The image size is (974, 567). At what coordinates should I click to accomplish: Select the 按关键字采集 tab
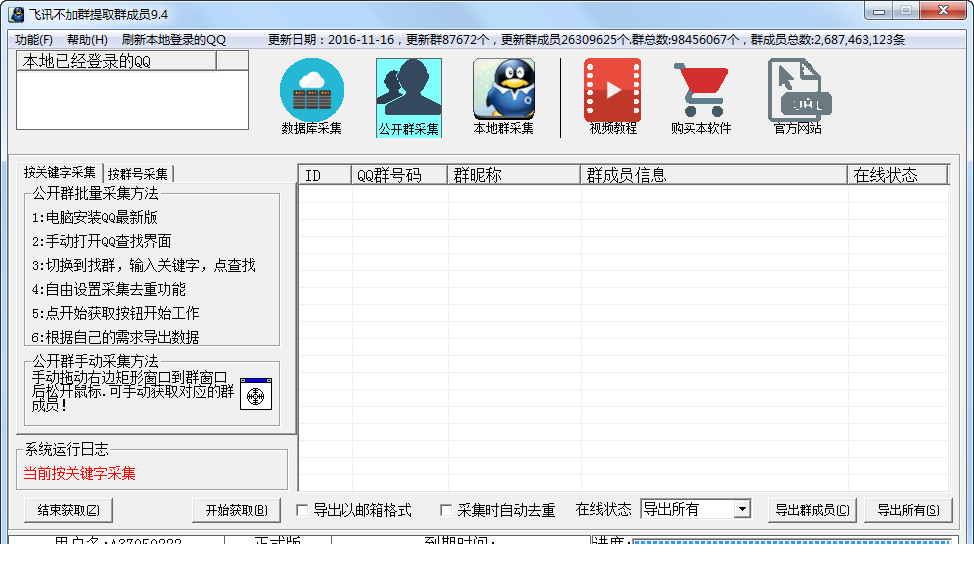(x=60, y=173)
